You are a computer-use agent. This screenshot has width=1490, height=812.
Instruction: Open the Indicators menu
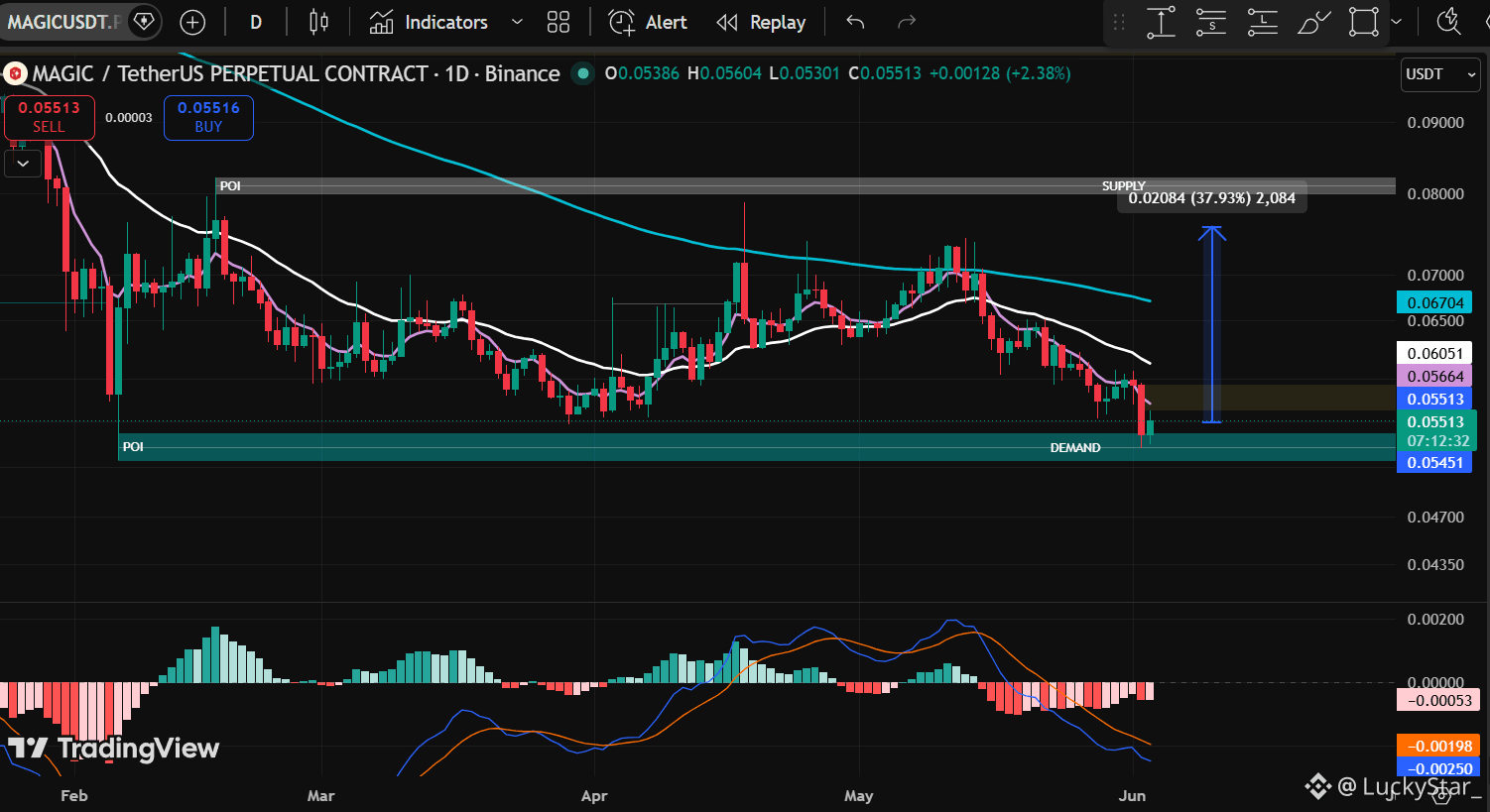[x=430, y=22]
